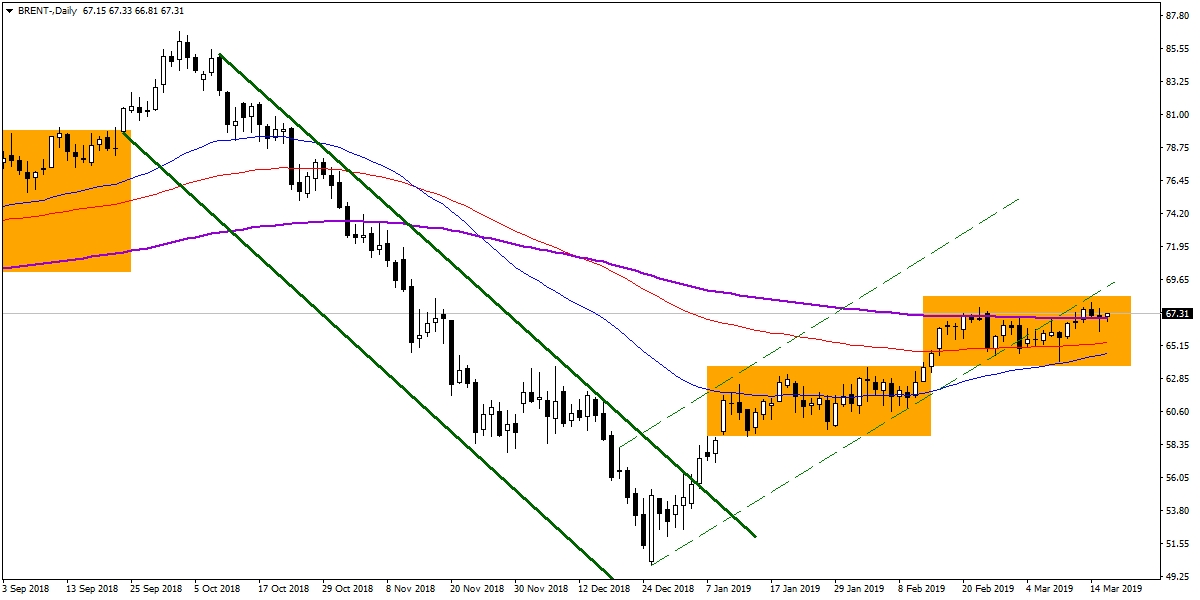This screenshot has height=600, width=1200.
Task: Click the 8 Nov 2018 date label
Action: coord(413,589)
